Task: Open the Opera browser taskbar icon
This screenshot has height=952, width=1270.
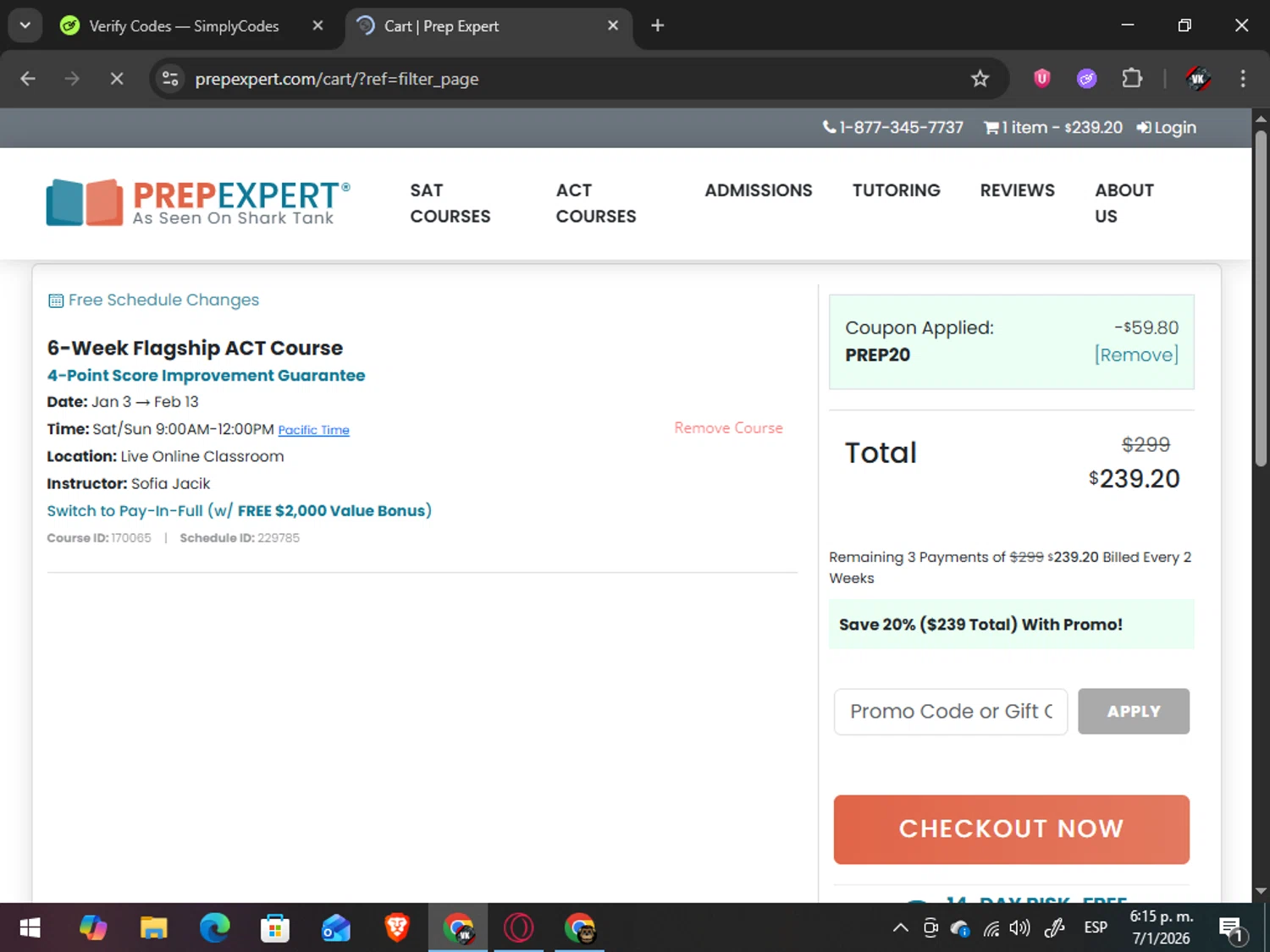Action: 519,928
